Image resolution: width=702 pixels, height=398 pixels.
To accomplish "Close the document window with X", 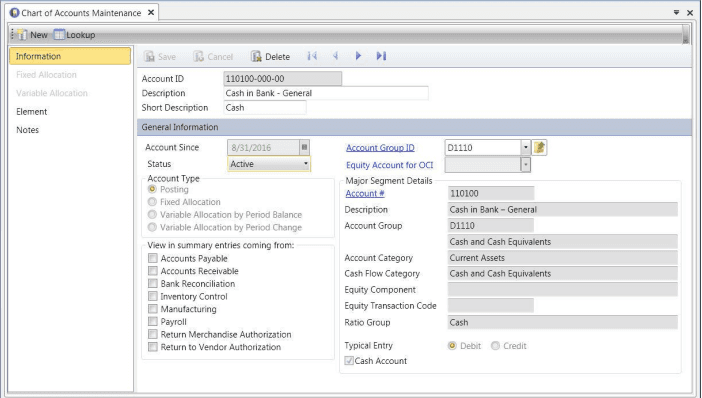I will coord(690,13).
